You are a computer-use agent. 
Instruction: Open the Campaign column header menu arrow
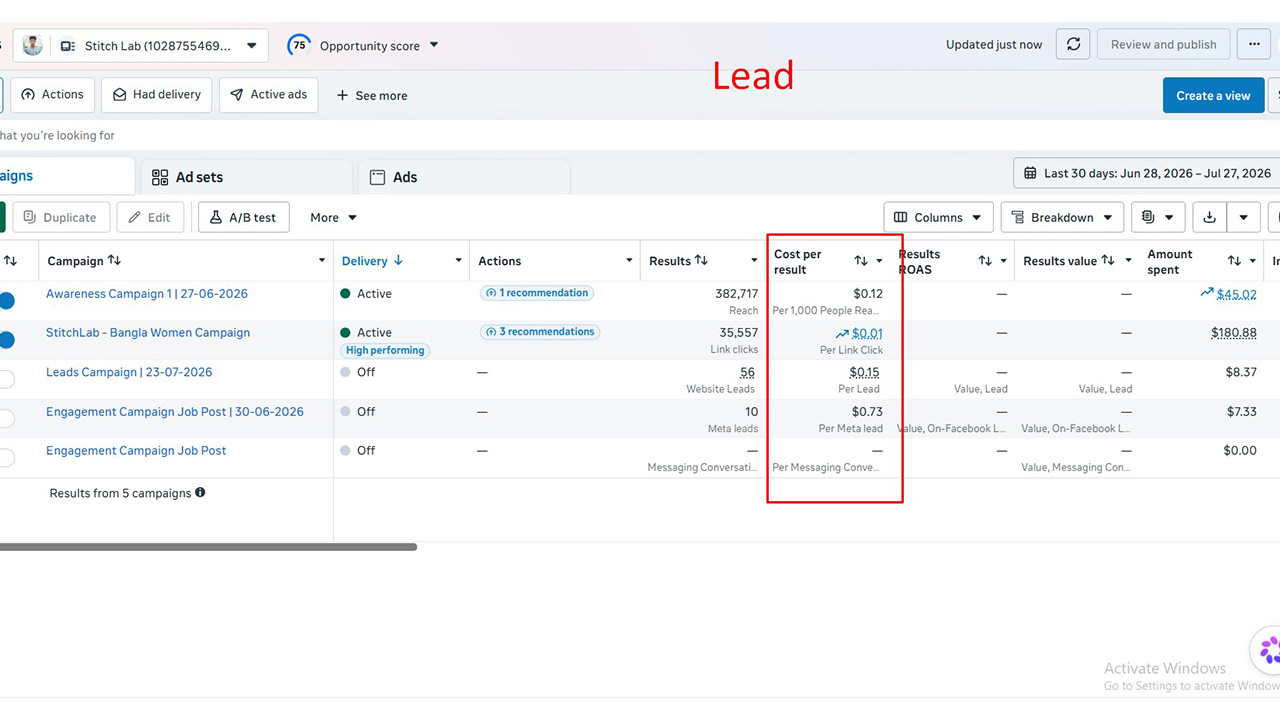tap(322, 261)
